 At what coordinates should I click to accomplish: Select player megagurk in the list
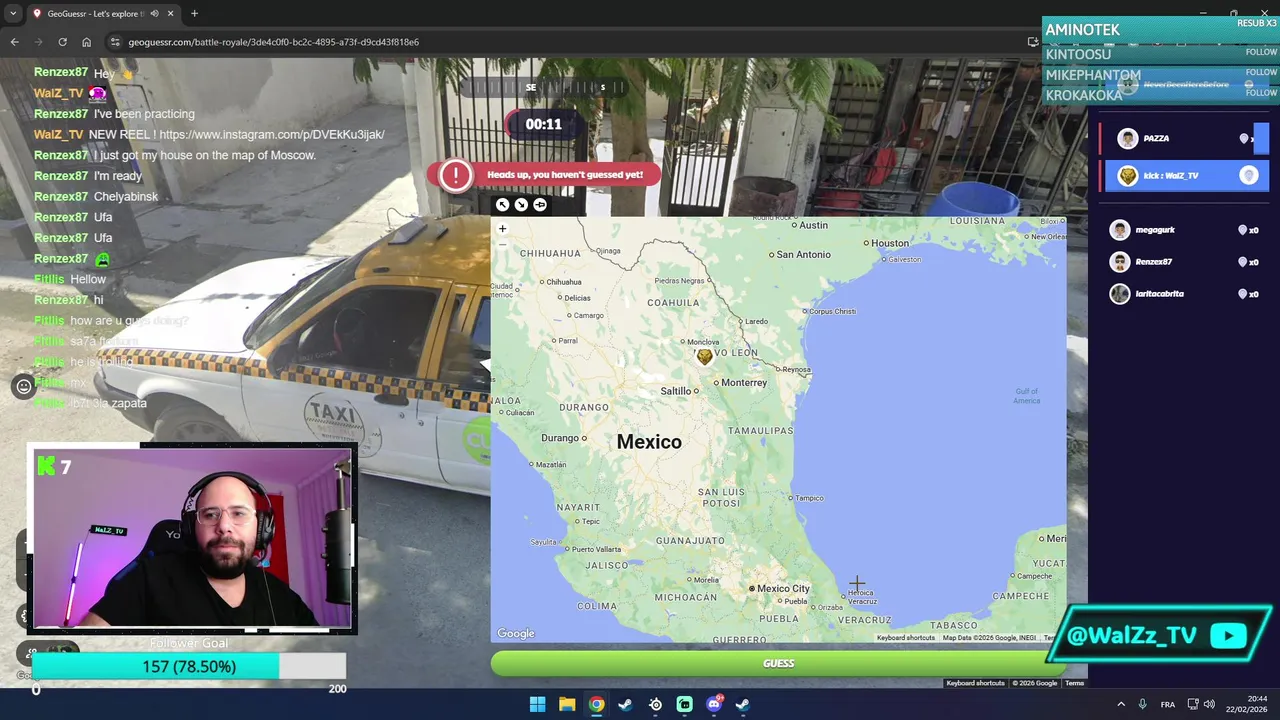[x=1185, y=230]
